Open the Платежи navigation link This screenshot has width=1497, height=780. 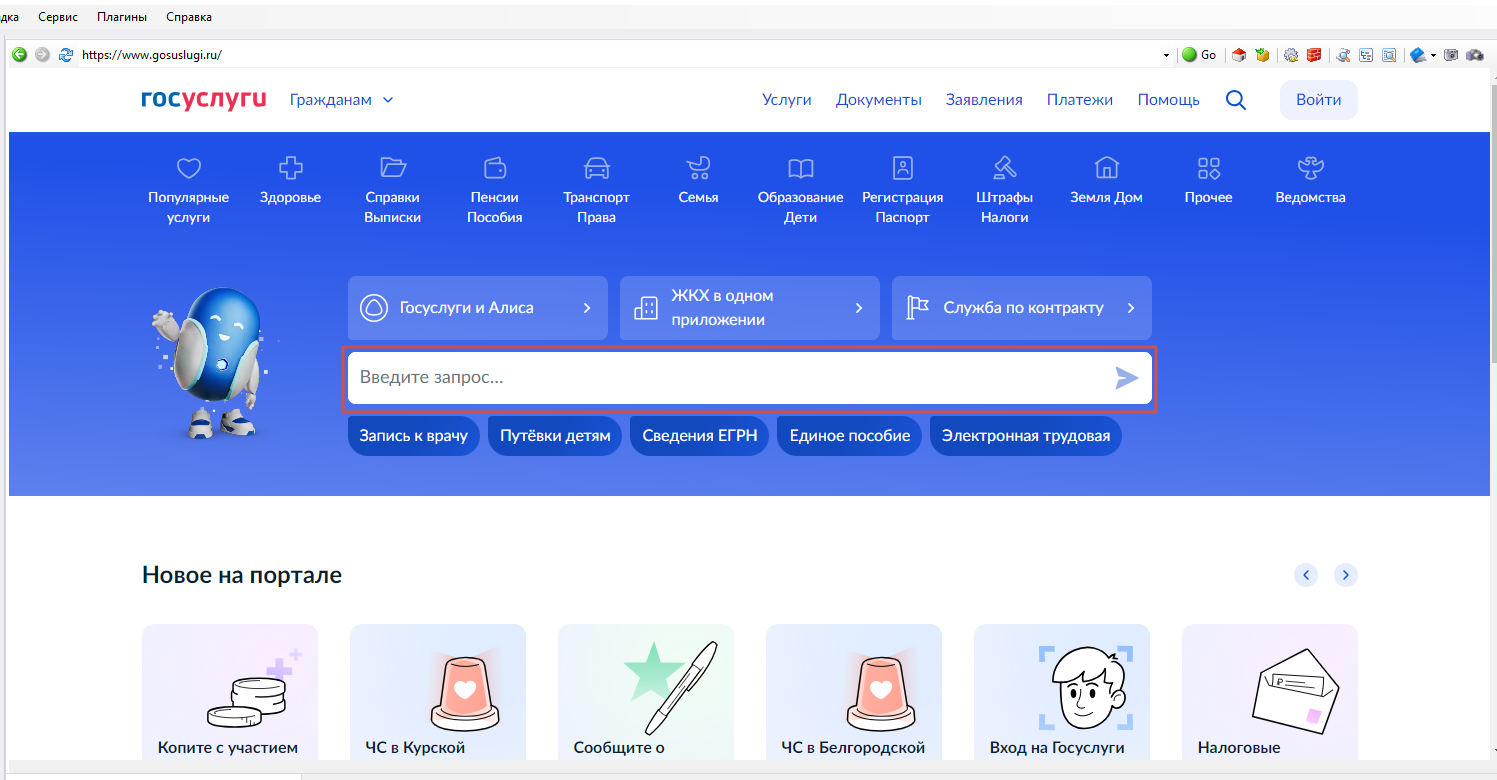(x=1080, y=99)
